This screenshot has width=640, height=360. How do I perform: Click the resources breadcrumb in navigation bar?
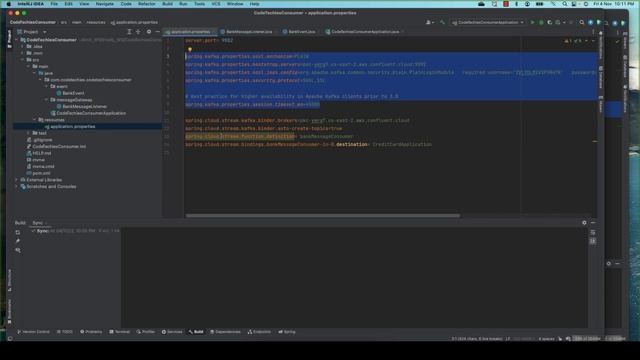96,22
